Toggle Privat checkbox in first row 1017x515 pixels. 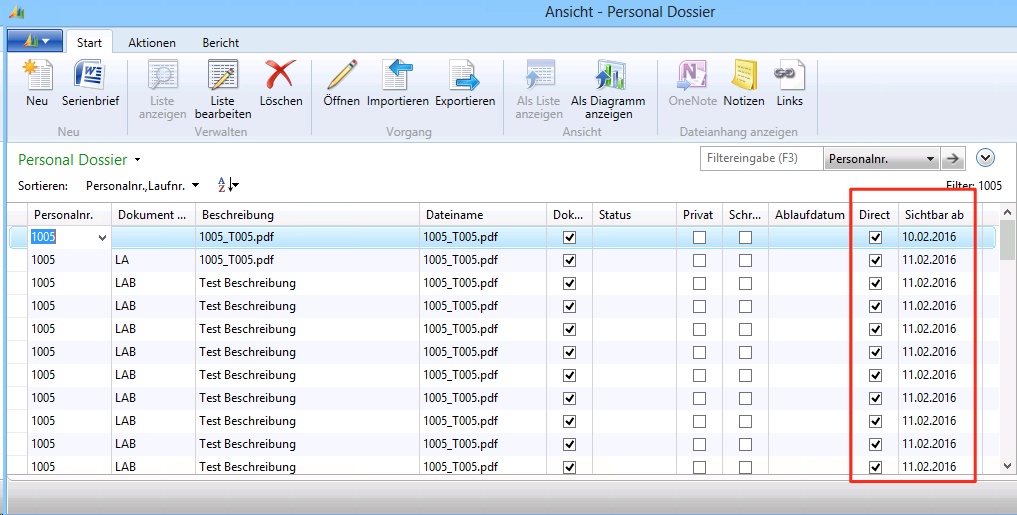699,237
